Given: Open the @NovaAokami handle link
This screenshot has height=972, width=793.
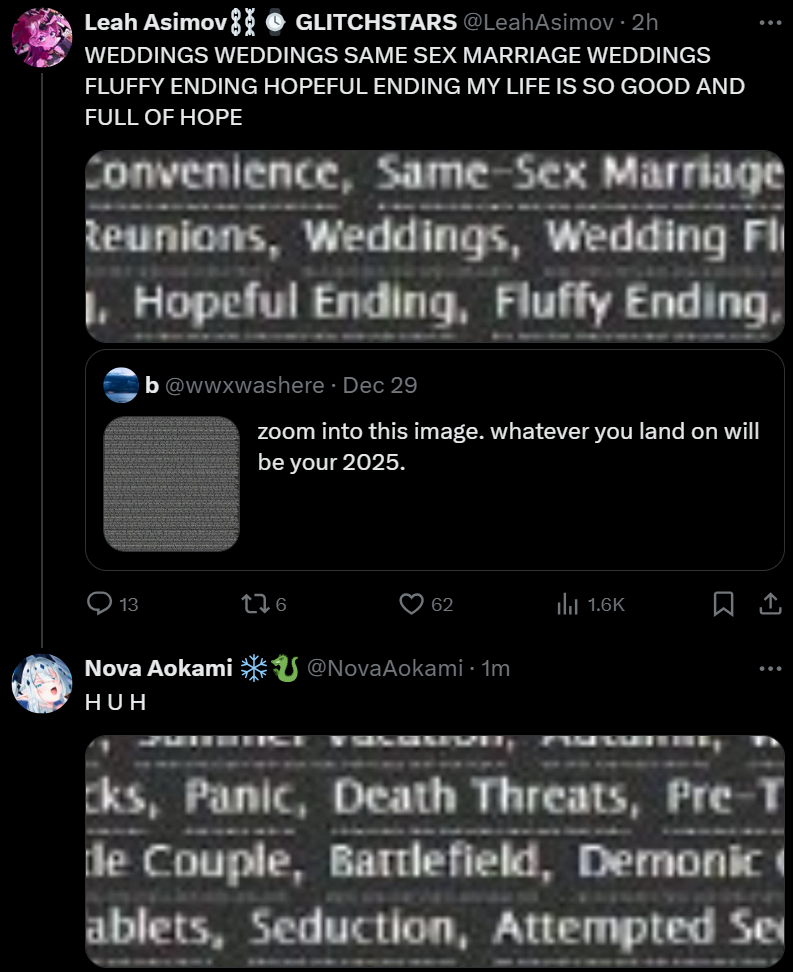Looking at the screenshot, I should pos(385,668).
